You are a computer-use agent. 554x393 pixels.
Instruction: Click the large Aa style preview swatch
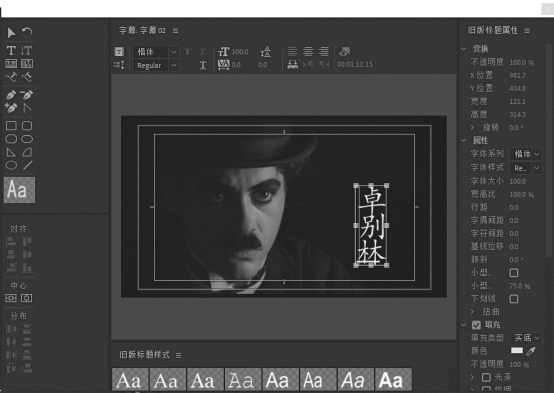point(19,190)
